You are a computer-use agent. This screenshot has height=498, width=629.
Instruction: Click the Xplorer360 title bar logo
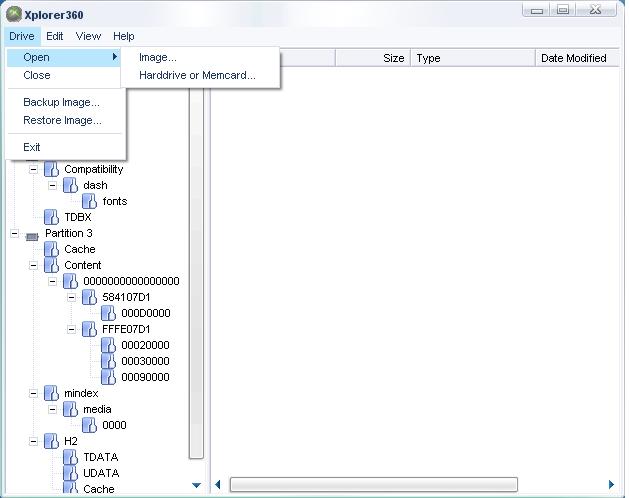click(x=14, y=14)
